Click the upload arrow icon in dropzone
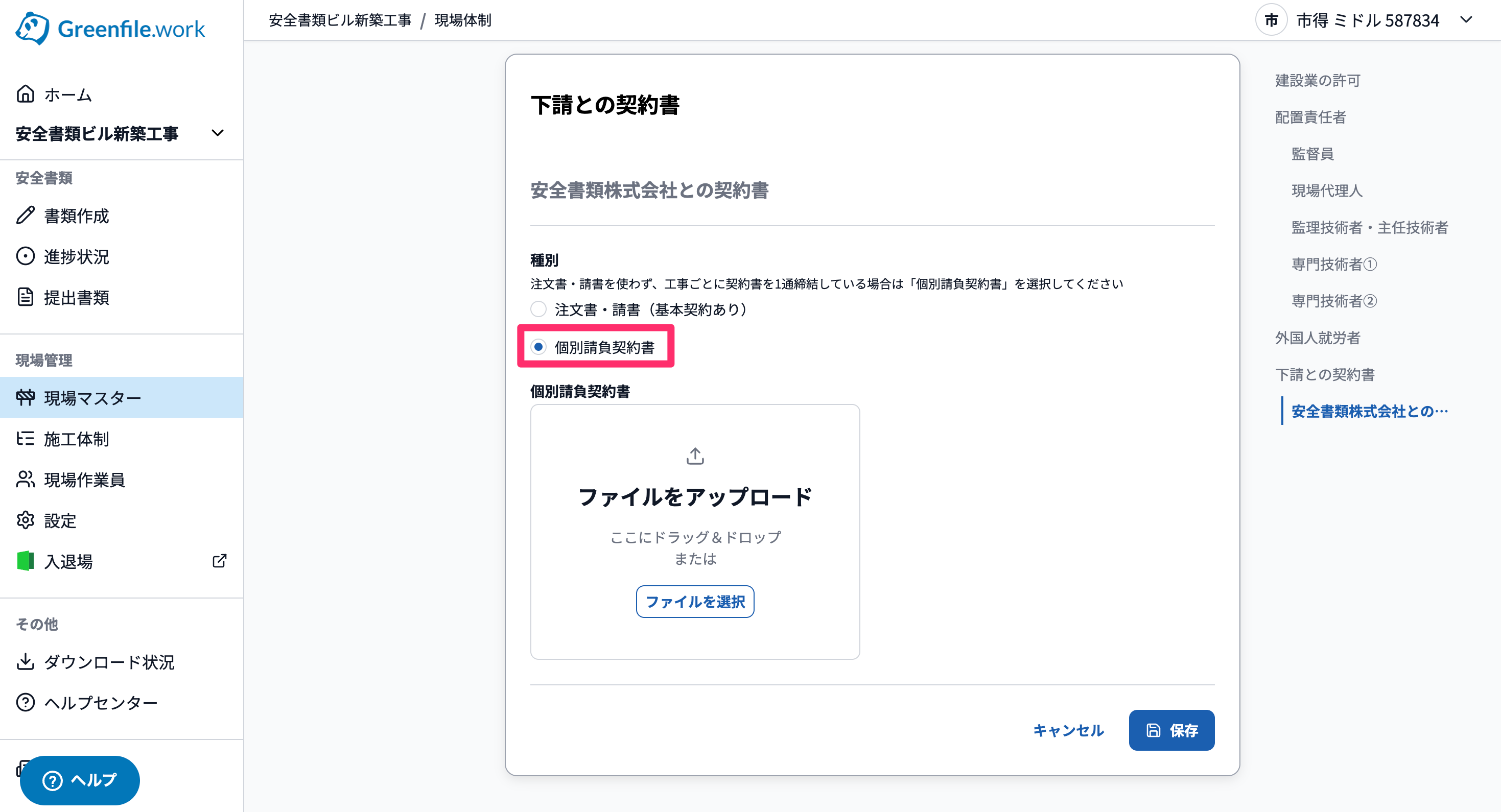This screenshot has width=1501, height=812. tap(695, 456)
